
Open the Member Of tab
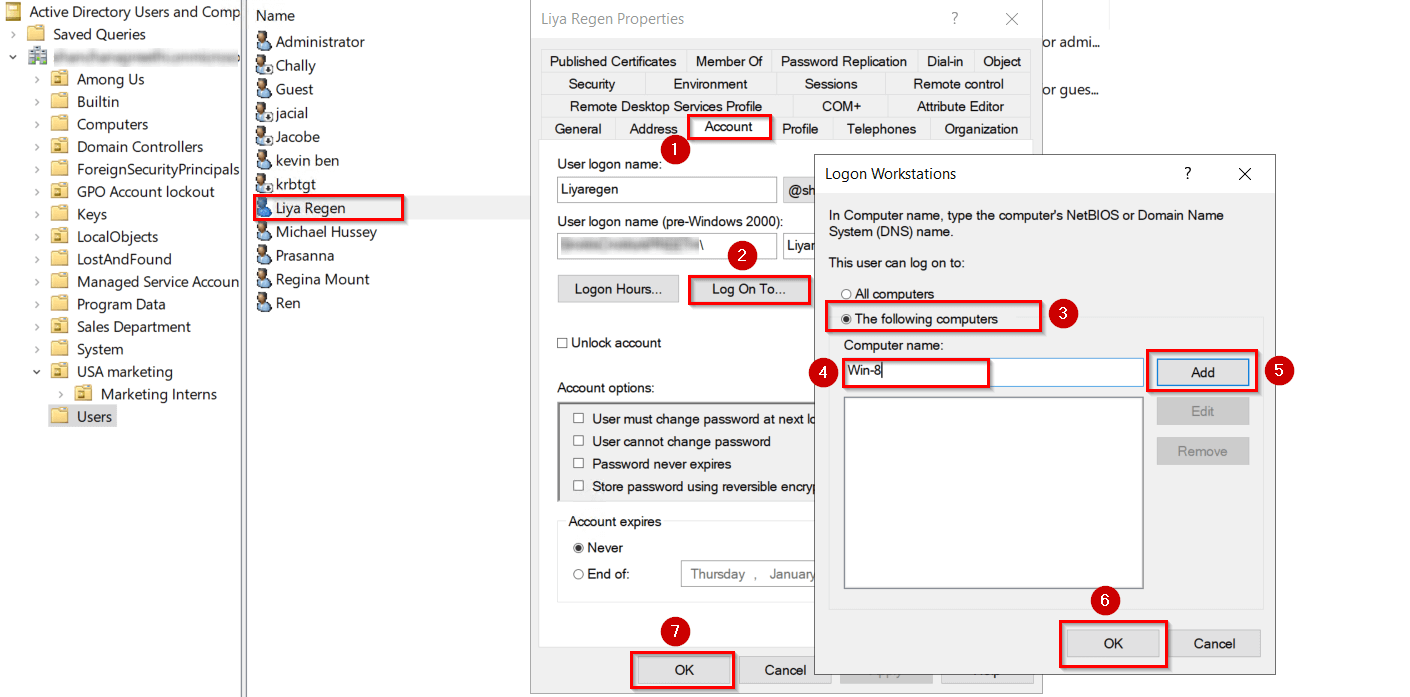click(729, 61)
